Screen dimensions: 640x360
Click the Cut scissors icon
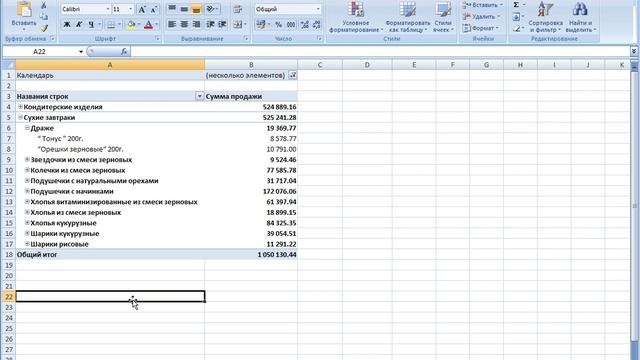[44, 6]
